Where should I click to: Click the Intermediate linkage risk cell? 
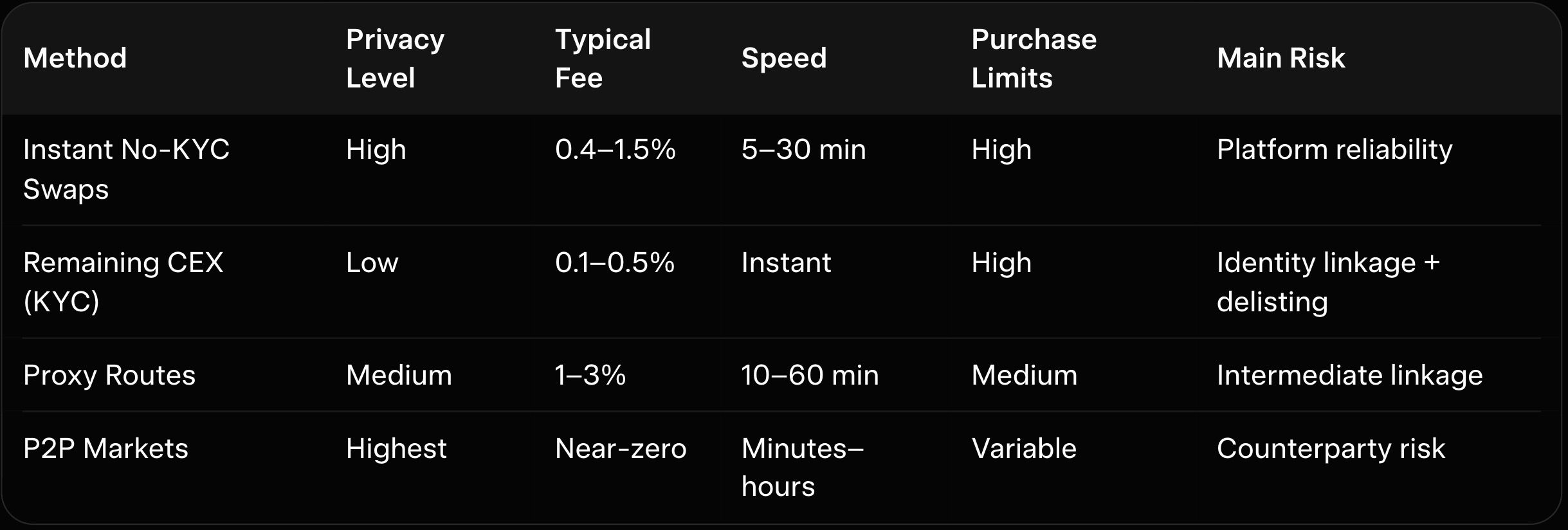click(x=1349, y=375)
